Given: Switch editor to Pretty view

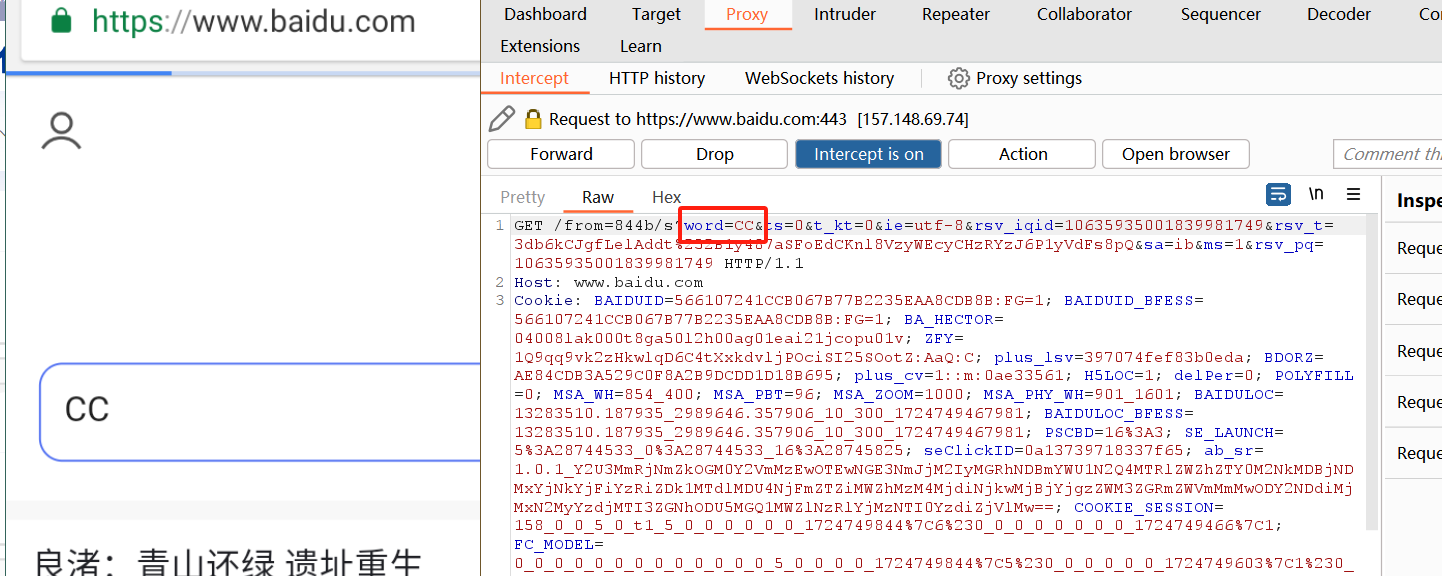Looking at the screenshot, I should tap(522, 197).
